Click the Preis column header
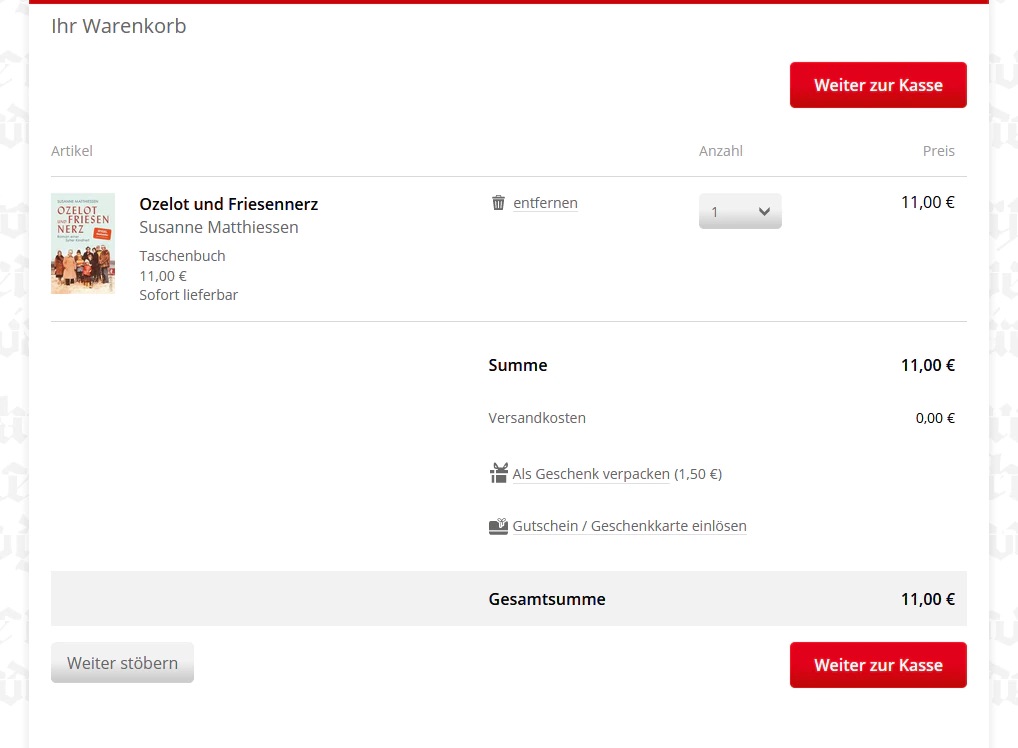The width and height of the screenshot is (1018, 748). tap(938, 151)
